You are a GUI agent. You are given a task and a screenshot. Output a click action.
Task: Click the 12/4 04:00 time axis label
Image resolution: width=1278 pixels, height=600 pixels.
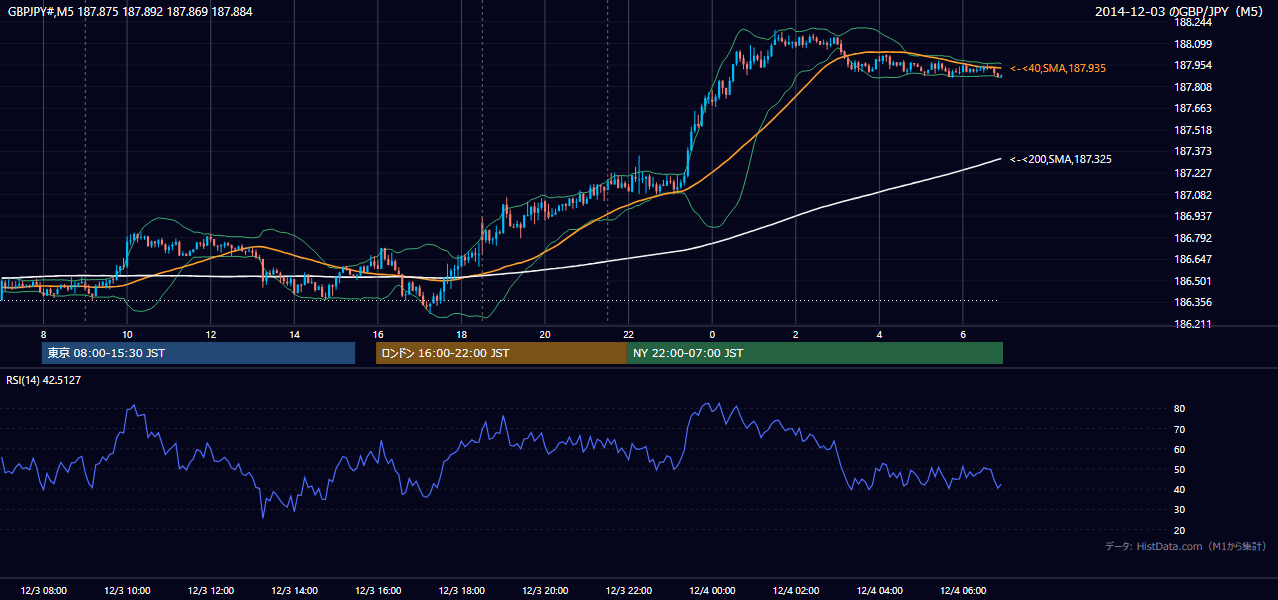[x=880, y=590]
